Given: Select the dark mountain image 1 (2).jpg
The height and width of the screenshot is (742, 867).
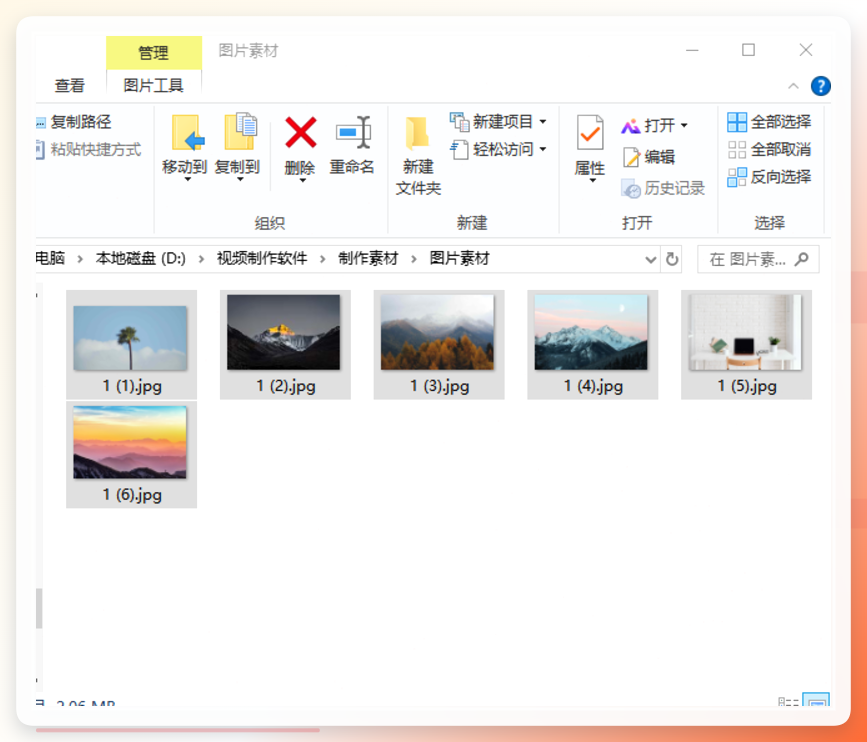Looking at the screenshot, I should click(285, 344).
